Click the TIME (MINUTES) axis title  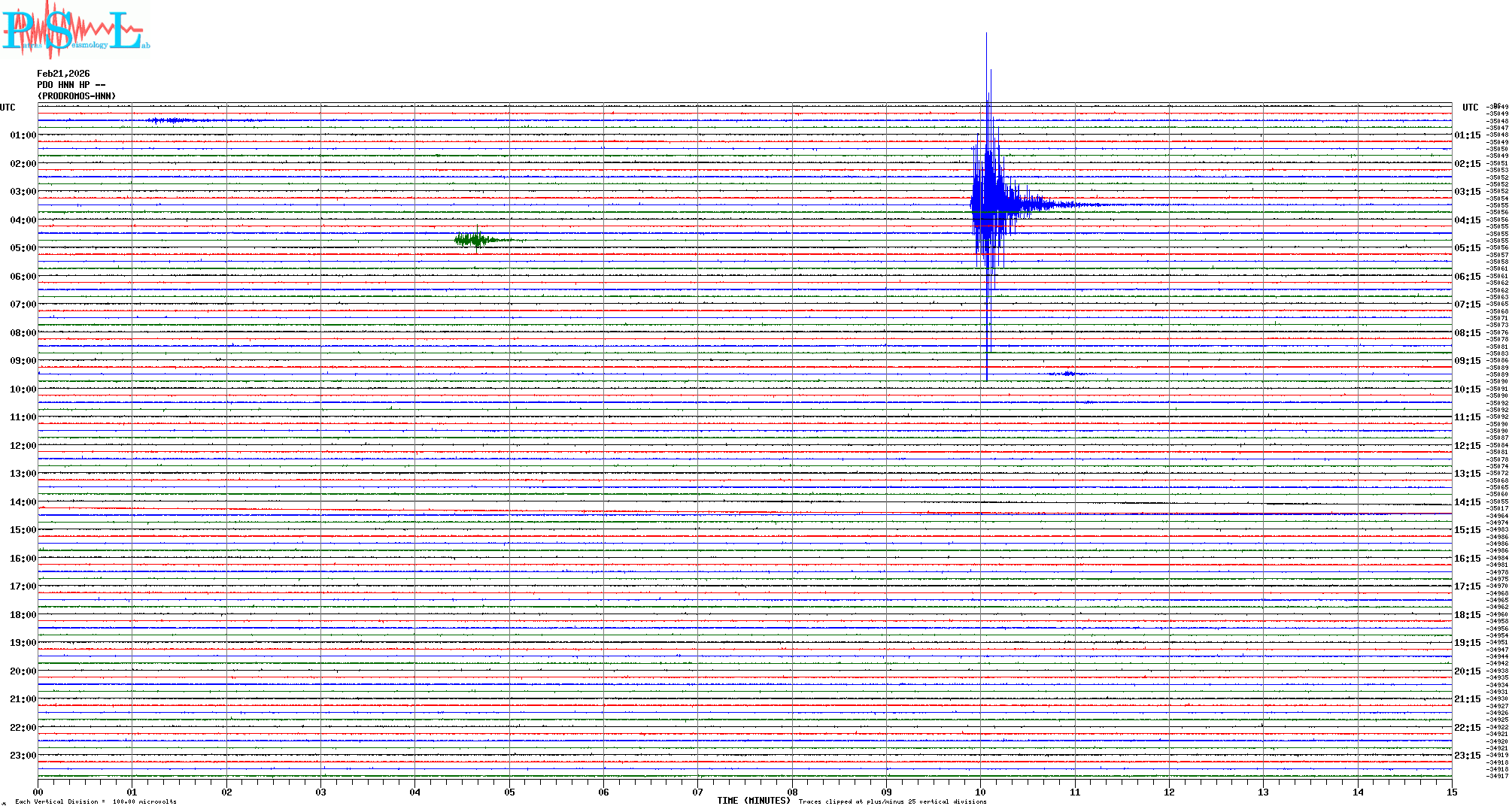pyautogui.click(x=753, y=801)
